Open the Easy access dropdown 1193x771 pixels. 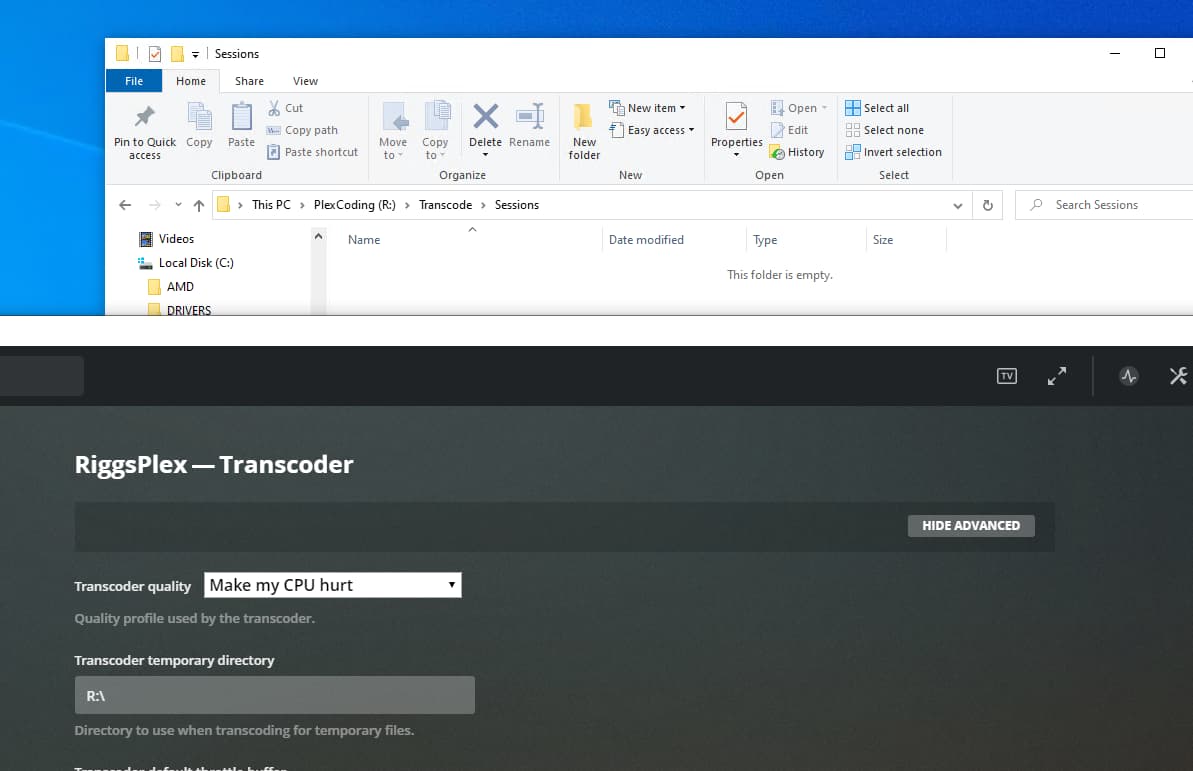pos(652,130)
